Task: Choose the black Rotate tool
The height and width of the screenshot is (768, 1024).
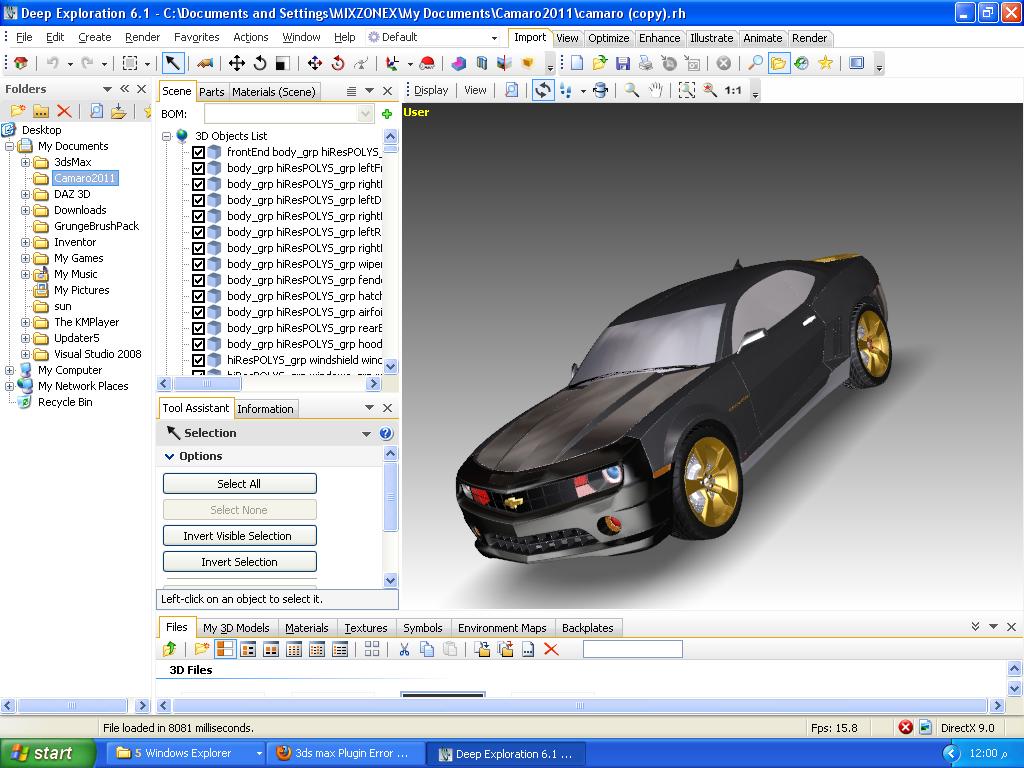Action: [260, 63]
